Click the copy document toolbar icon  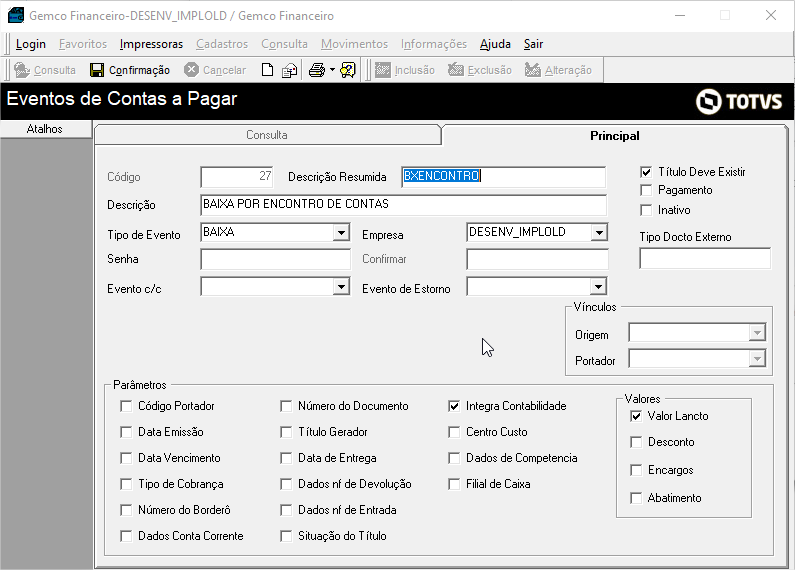pos(290,70)
